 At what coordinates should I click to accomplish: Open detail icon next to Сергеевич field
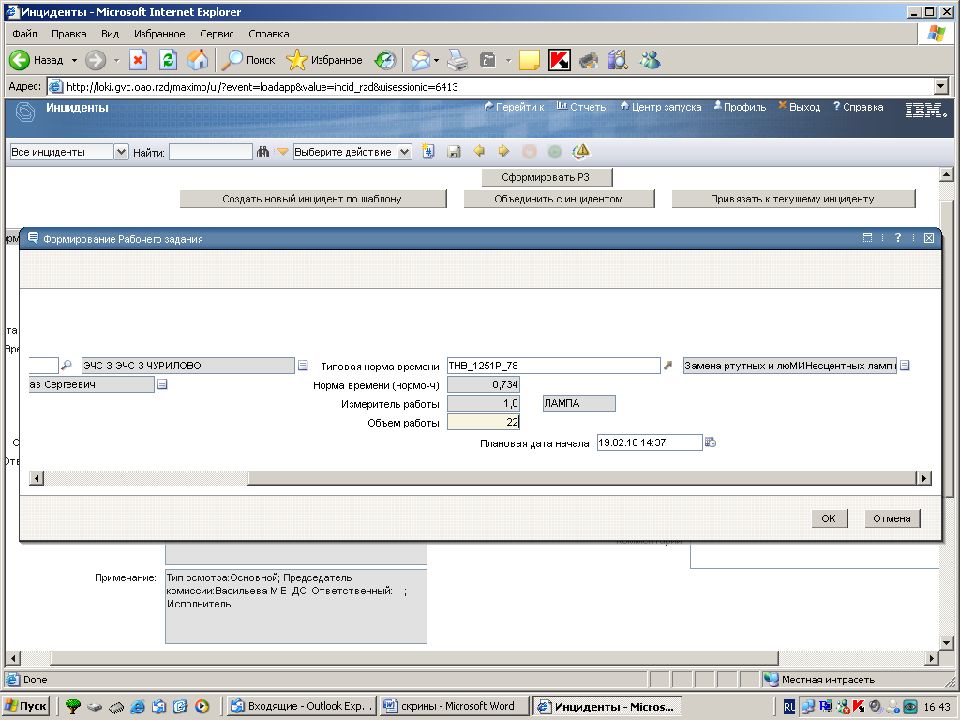click(162, 384)
